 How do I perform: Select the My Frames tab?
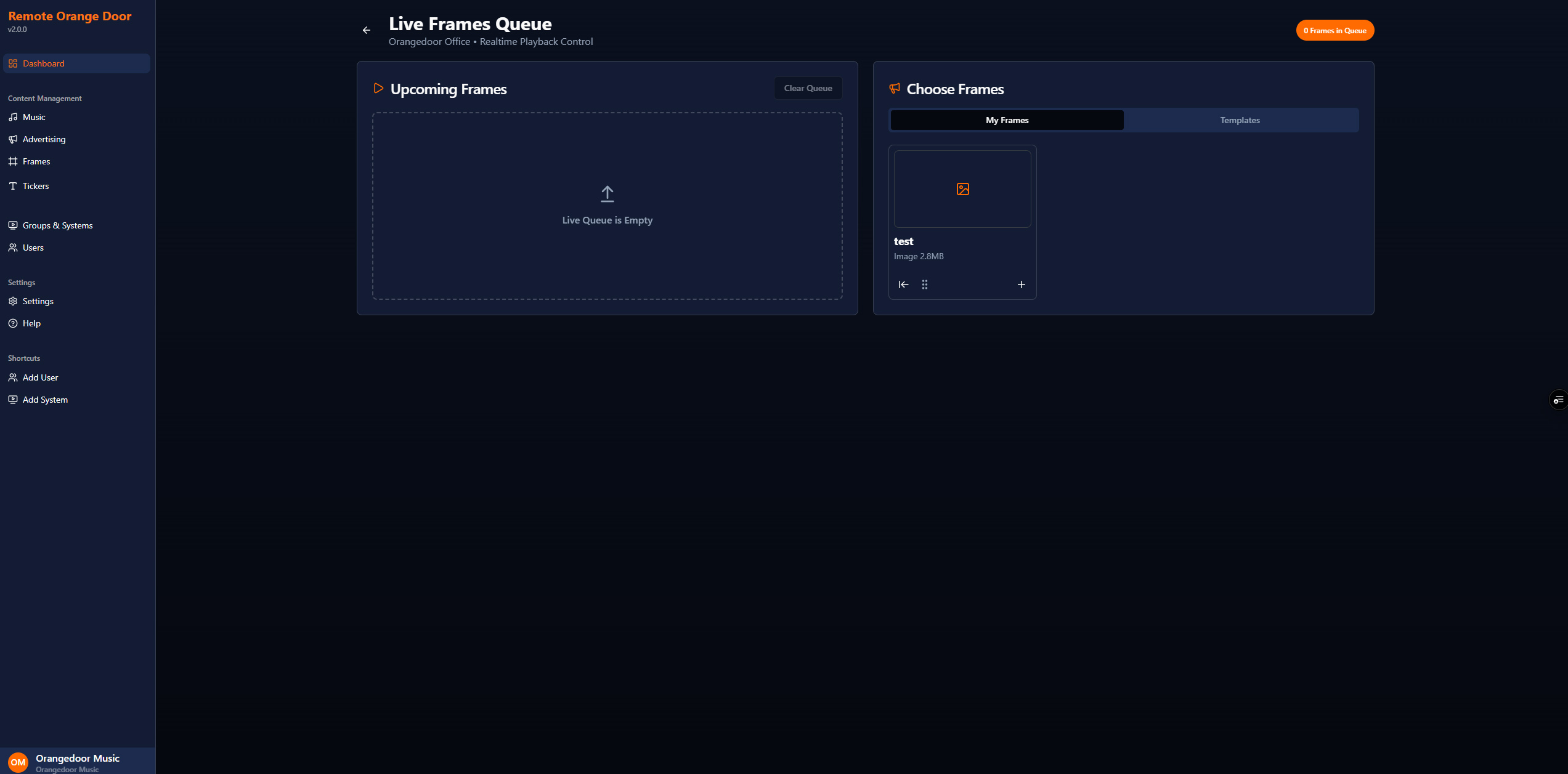tap(1007, 120)
